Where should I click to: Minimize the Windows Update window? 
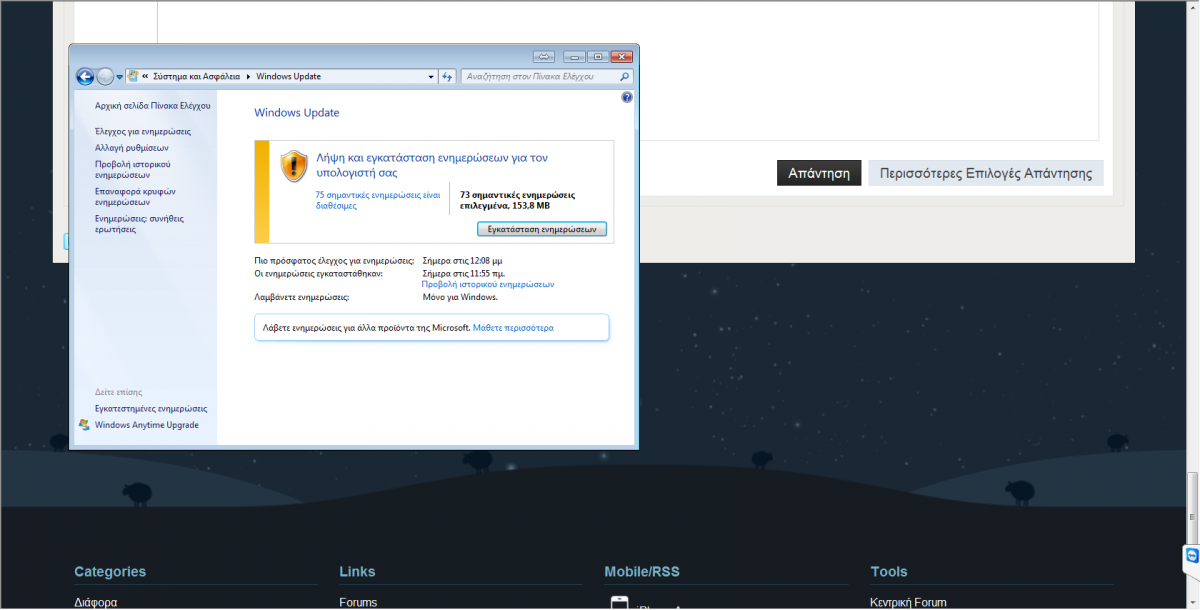[574, 56]
